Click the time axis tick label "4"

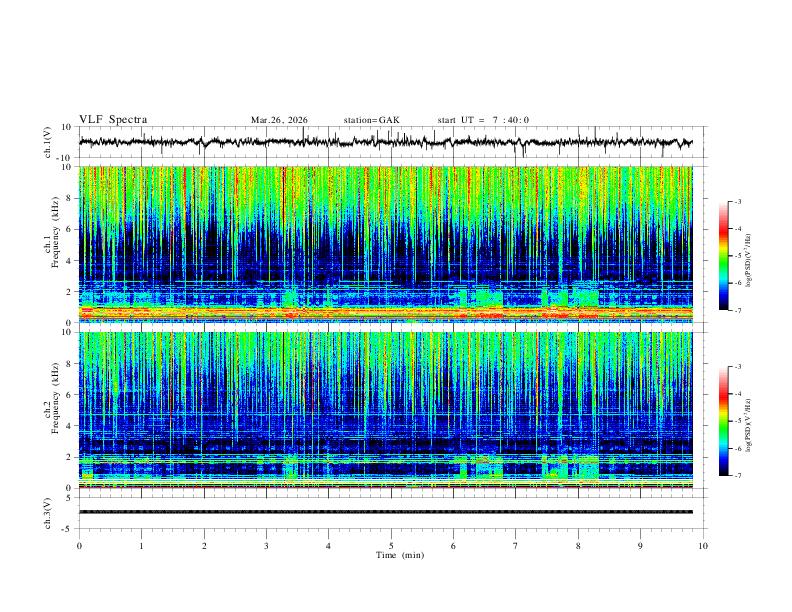pos(329,546)
